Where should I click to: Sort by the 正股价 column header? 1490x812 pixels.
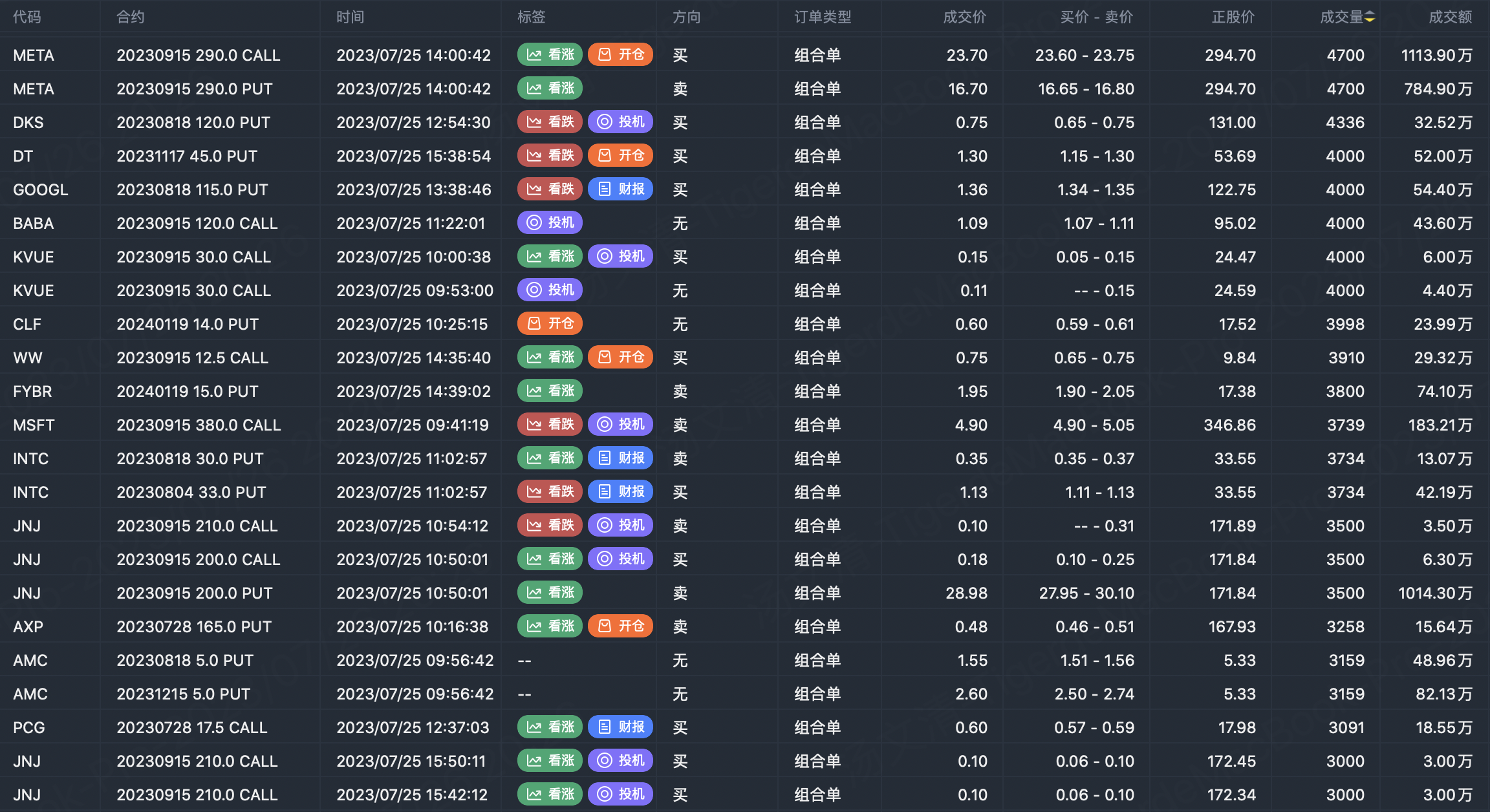click(1233, 17)
